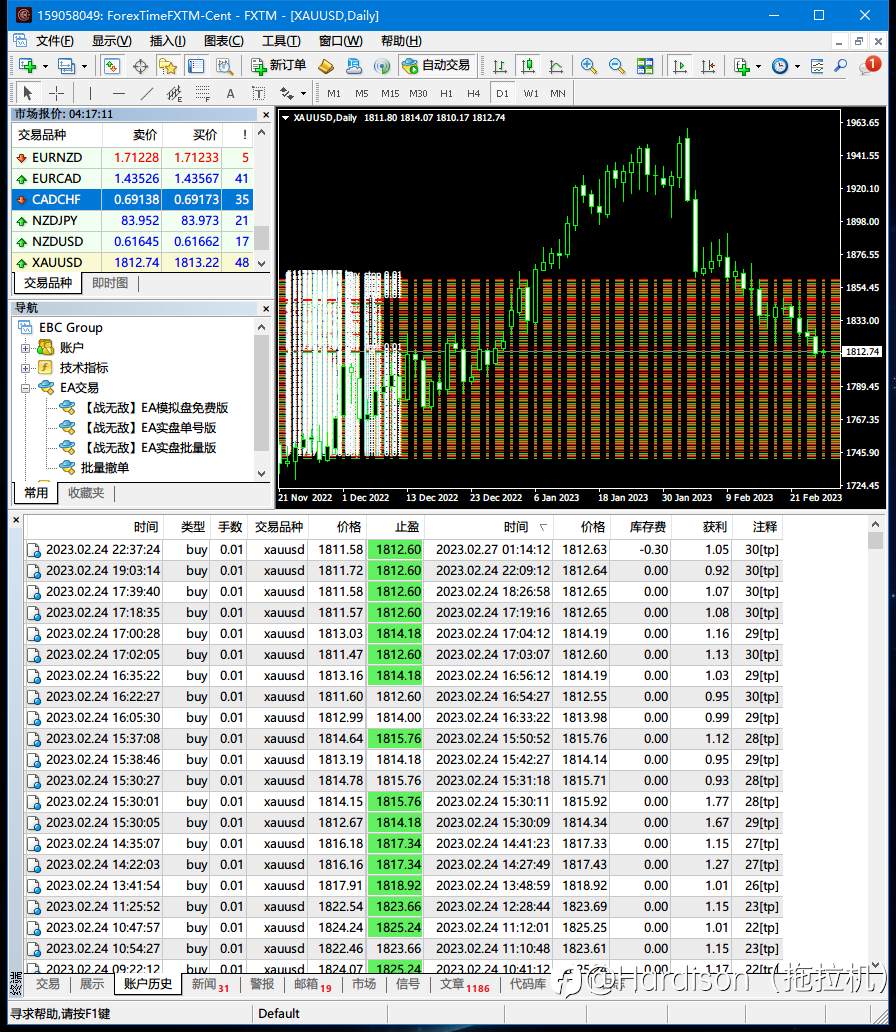Select the H4 timeframe button
896x1032 pixels.
473,93
